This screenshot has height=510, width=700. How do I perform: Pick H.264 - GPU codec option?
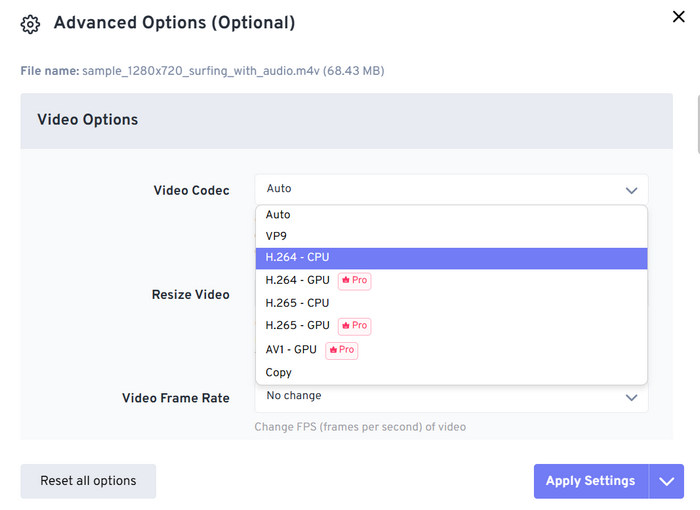tap(297, 281)
